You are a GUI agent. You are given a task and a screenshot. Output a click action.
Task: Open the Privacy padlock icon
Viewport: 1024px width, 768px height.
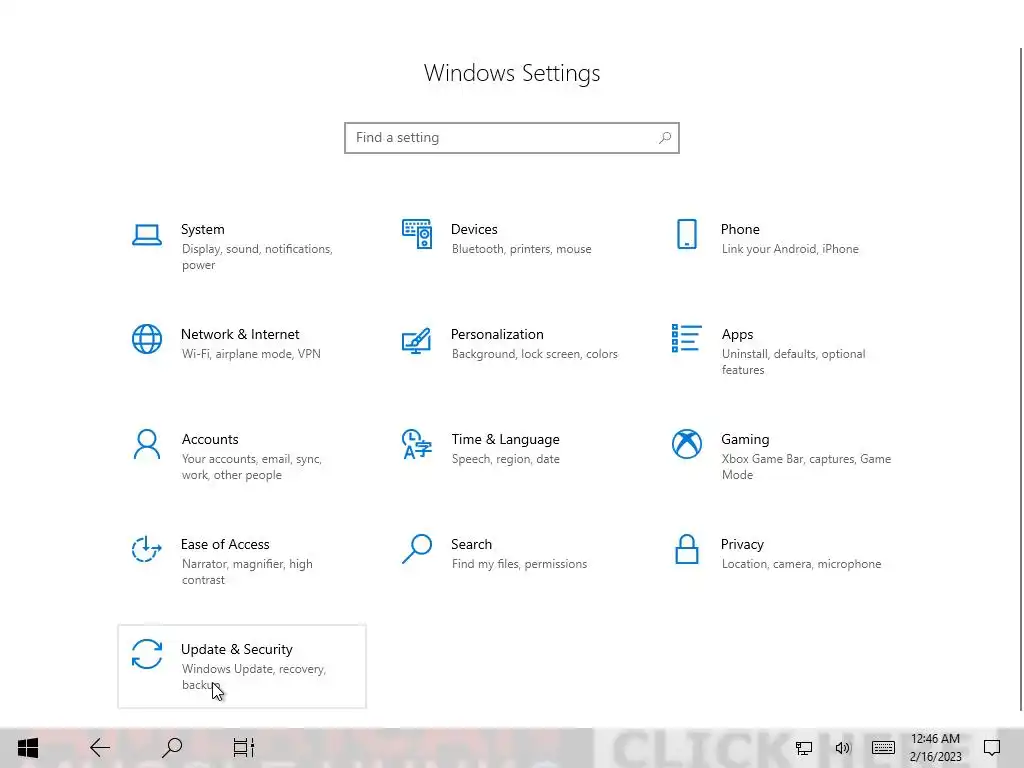click(x=686, y=549)
